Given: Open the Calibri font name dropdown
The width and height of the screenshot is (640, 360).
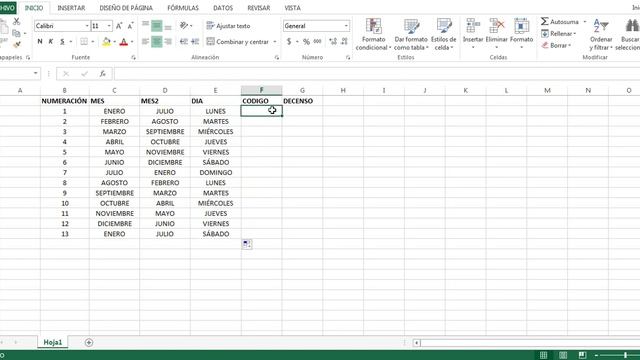Looking at the screenshot, I should click(x=87, y=26).
